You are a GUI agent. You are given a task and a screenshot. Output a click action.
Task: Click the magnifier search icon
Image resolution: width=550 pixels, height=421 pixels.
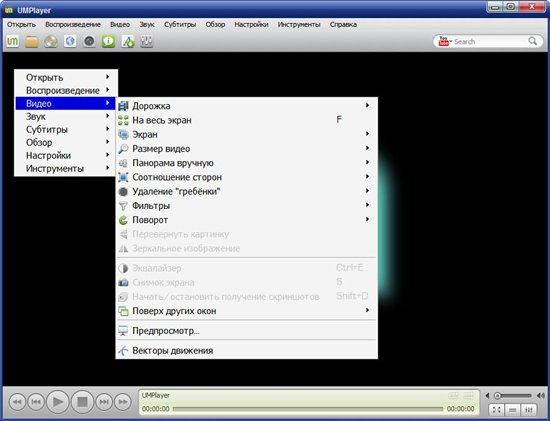532,41
